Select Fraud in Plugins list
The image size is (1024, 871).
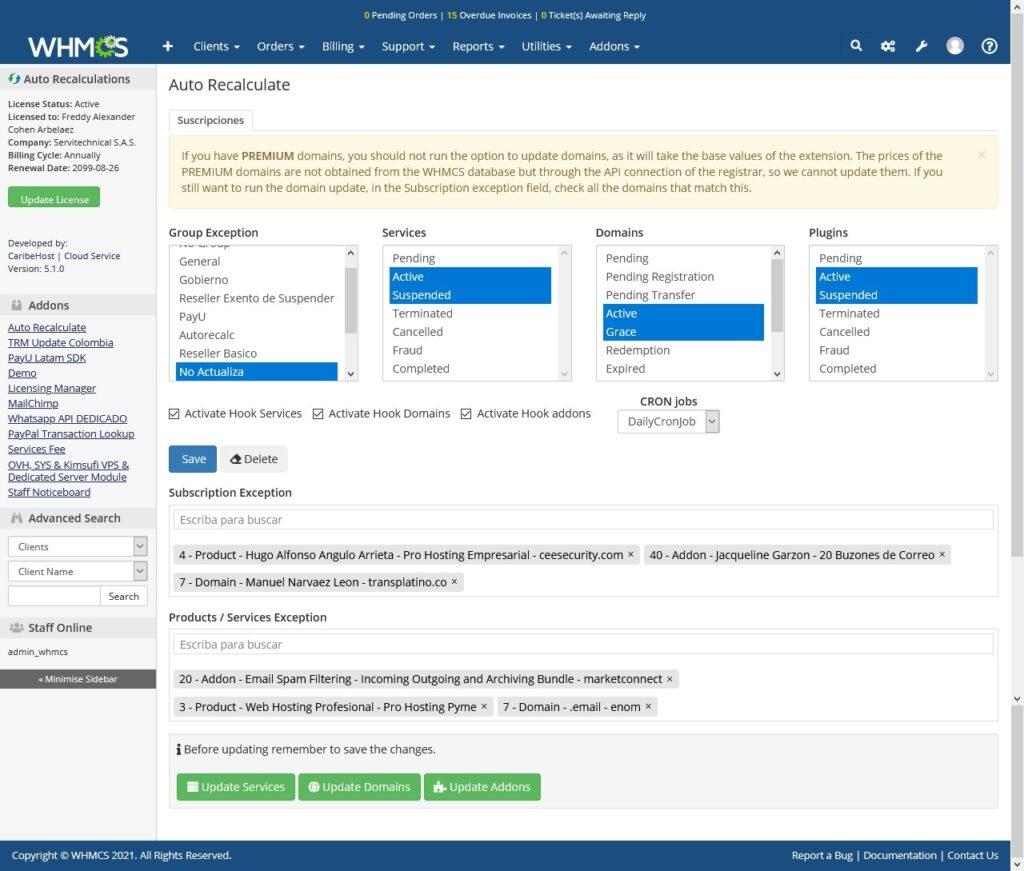click(897, 350)
